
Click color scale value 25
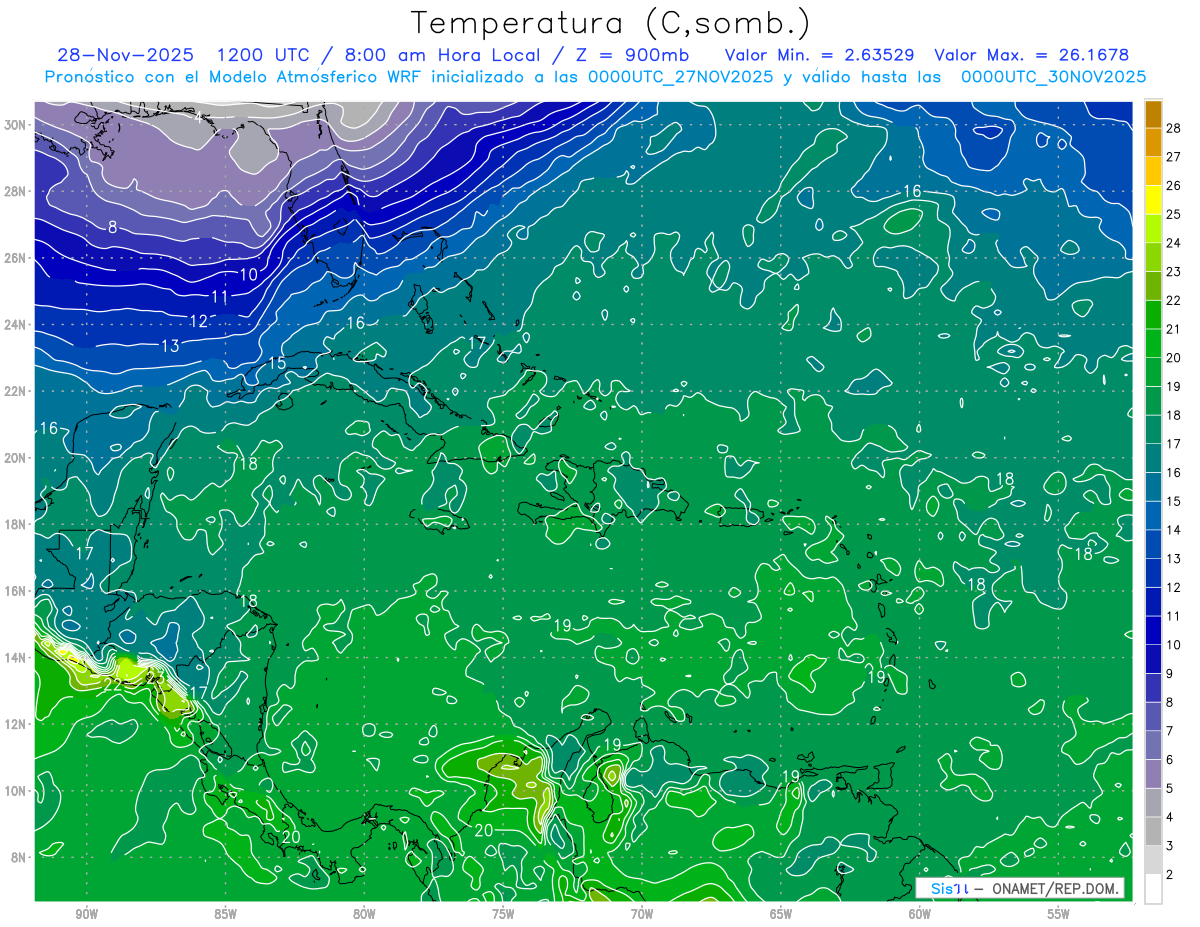(1174, 214)
